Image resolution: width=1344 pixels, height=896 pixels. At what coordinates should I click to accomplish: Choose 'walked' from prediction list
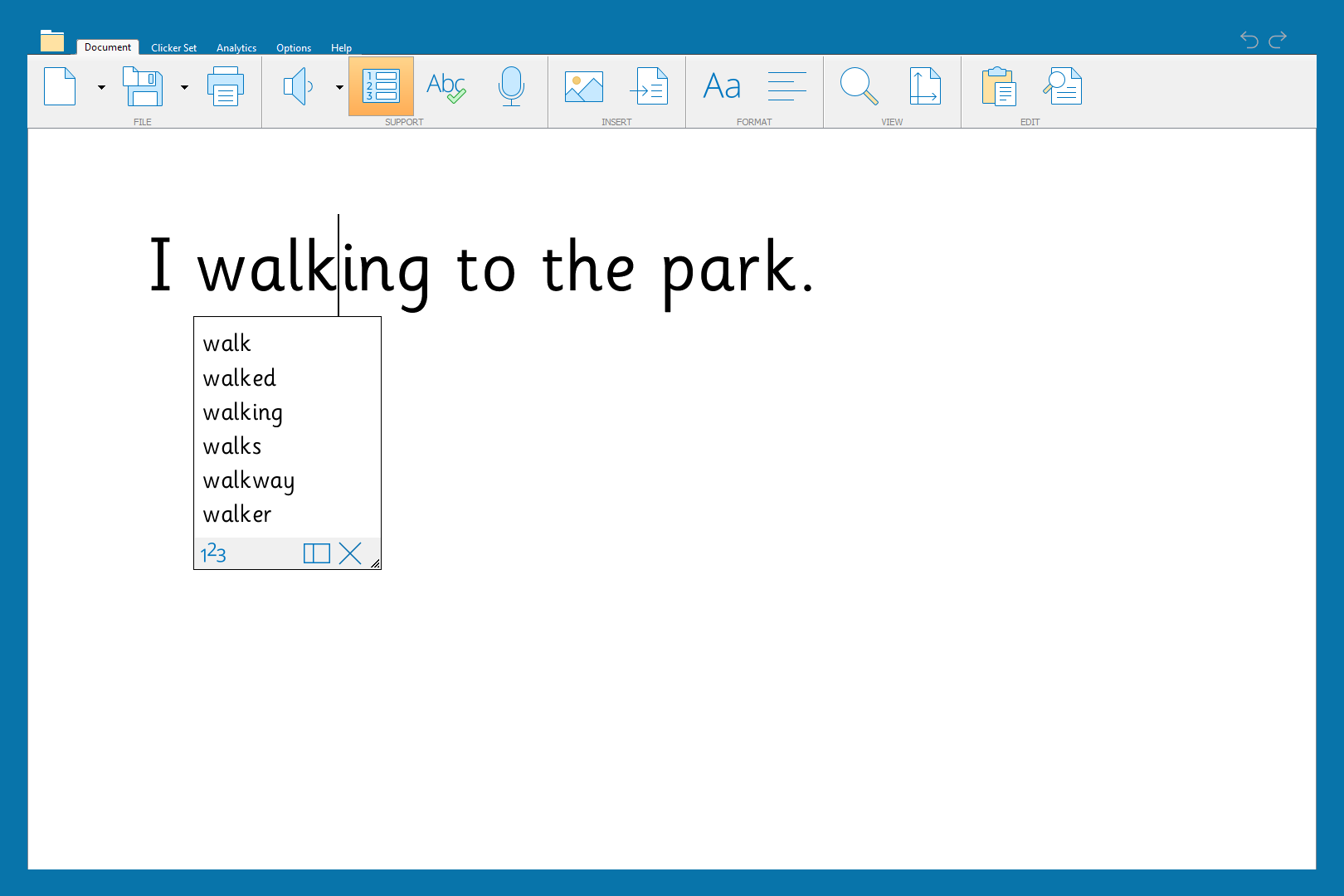pos(240,378)
